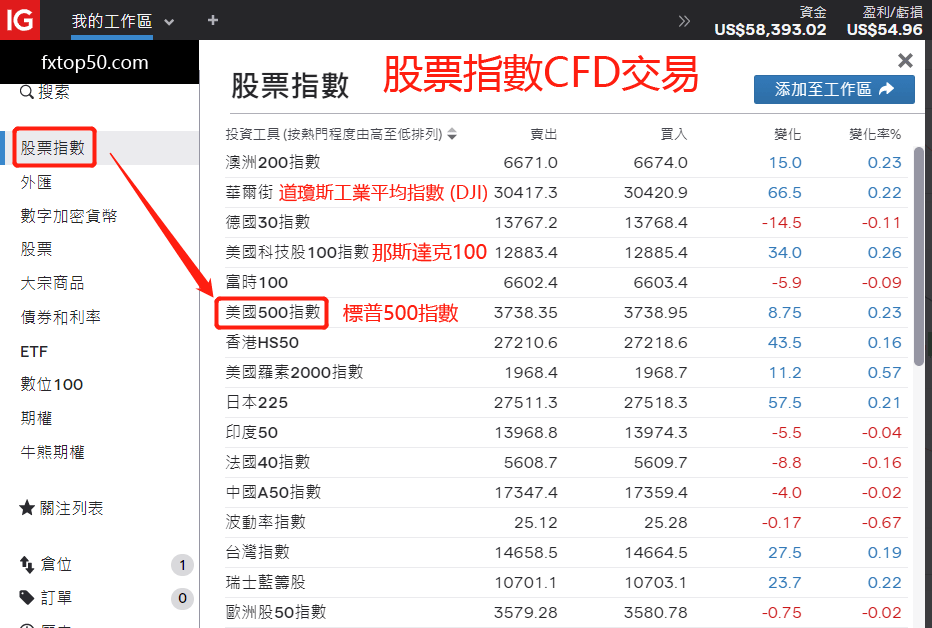This screenshot has height=628, width=932.
Task: Open 富時100 row
Action: pyautogui.click(x=566, y=282)
